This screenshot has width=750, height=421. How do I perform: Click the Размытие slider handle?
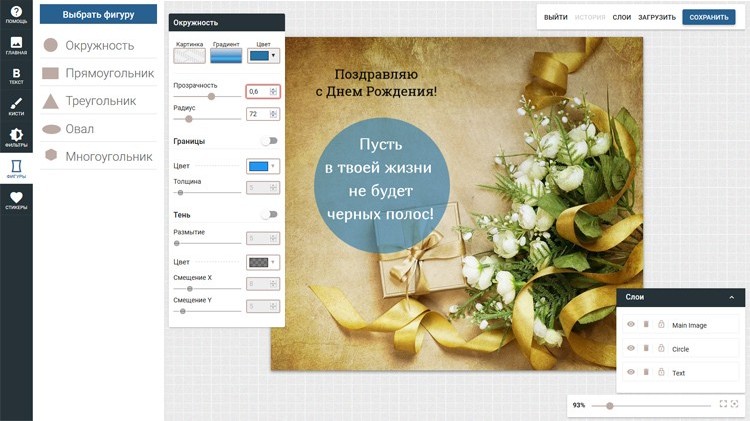176,243
